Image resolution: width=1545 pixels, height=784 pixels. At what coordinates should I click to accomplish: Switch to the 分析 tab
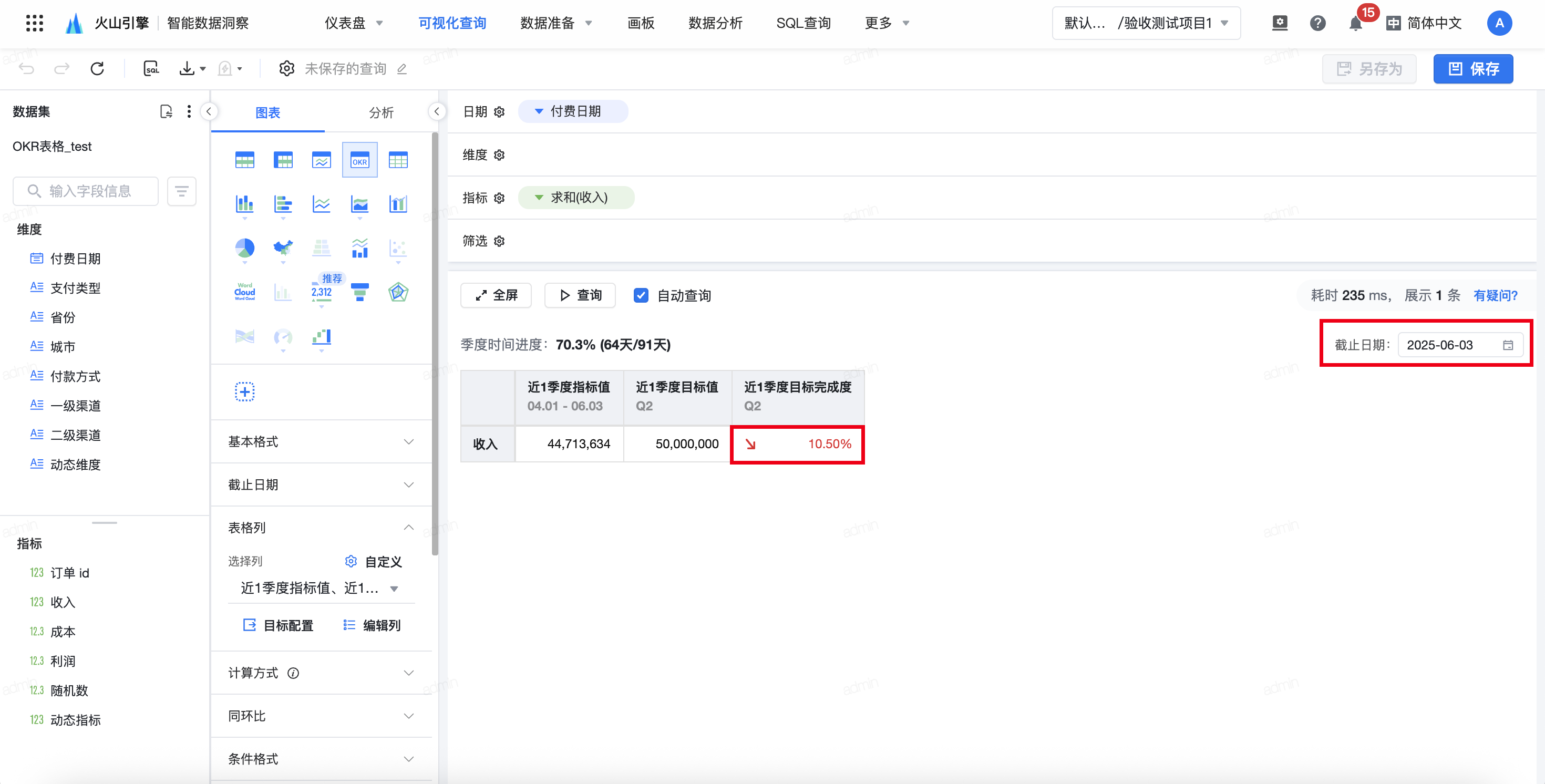tap(381, 113)
